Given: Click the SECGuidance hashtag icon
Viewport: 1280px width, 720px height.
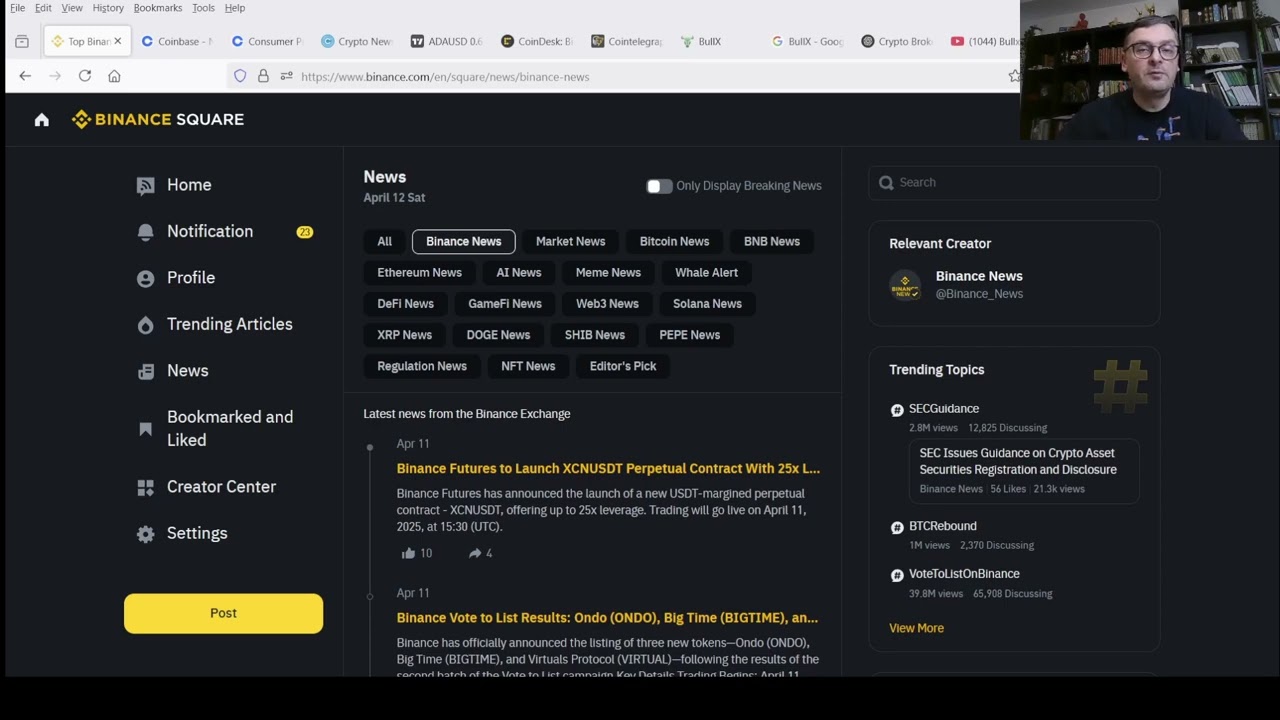Looking at the screenshot, I should click(897, 410).
